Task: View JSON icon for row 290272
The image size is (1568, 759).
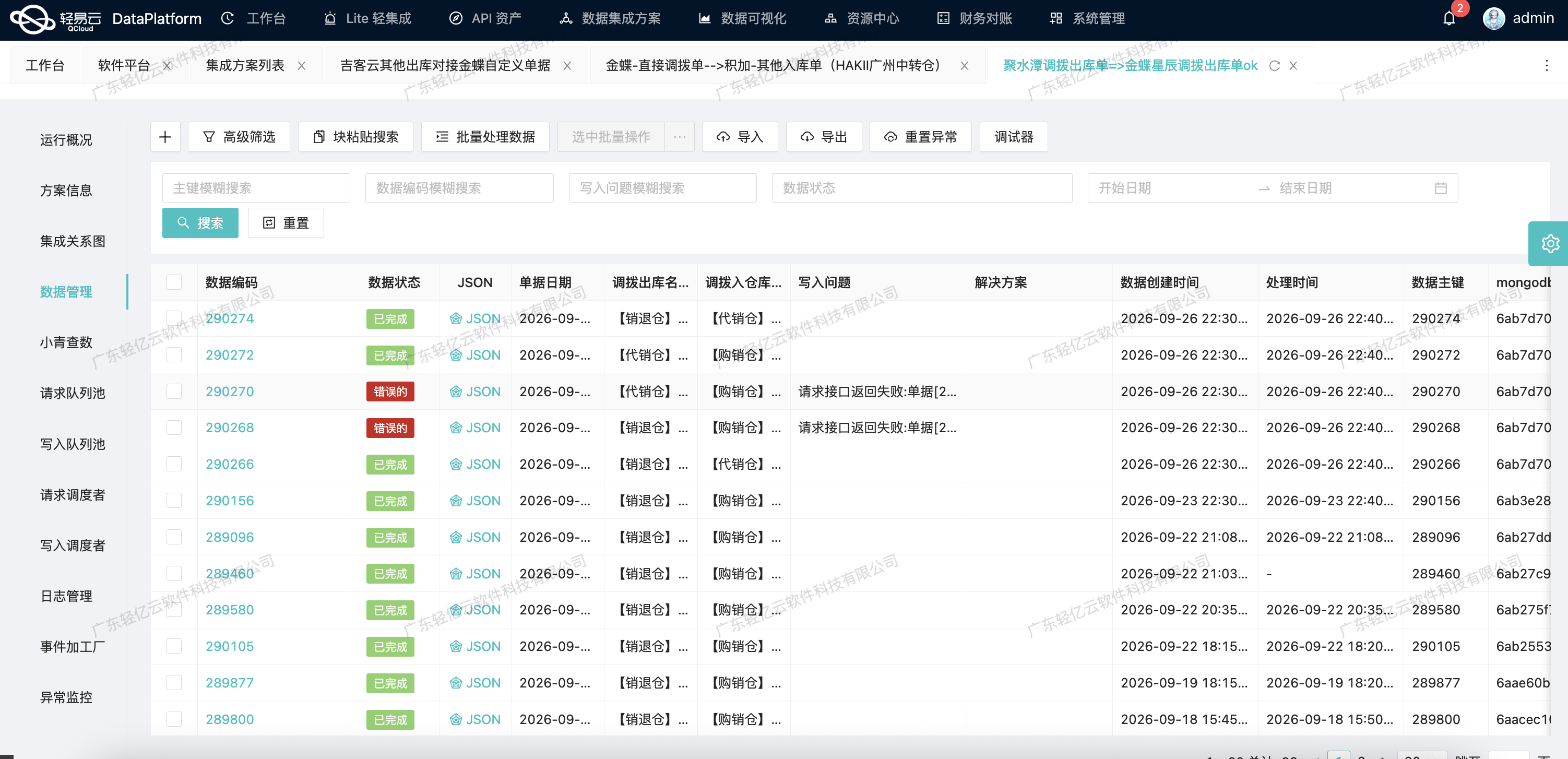Action: pos(456,355)
